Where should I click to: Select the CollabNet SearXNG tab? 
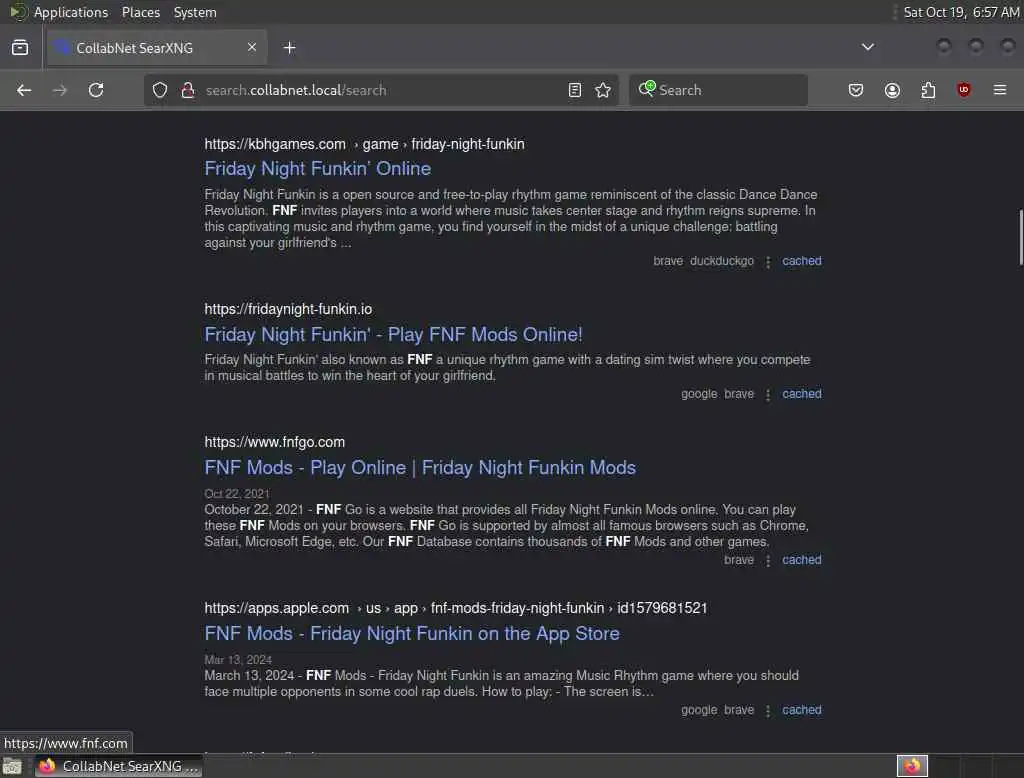(156, 48)
